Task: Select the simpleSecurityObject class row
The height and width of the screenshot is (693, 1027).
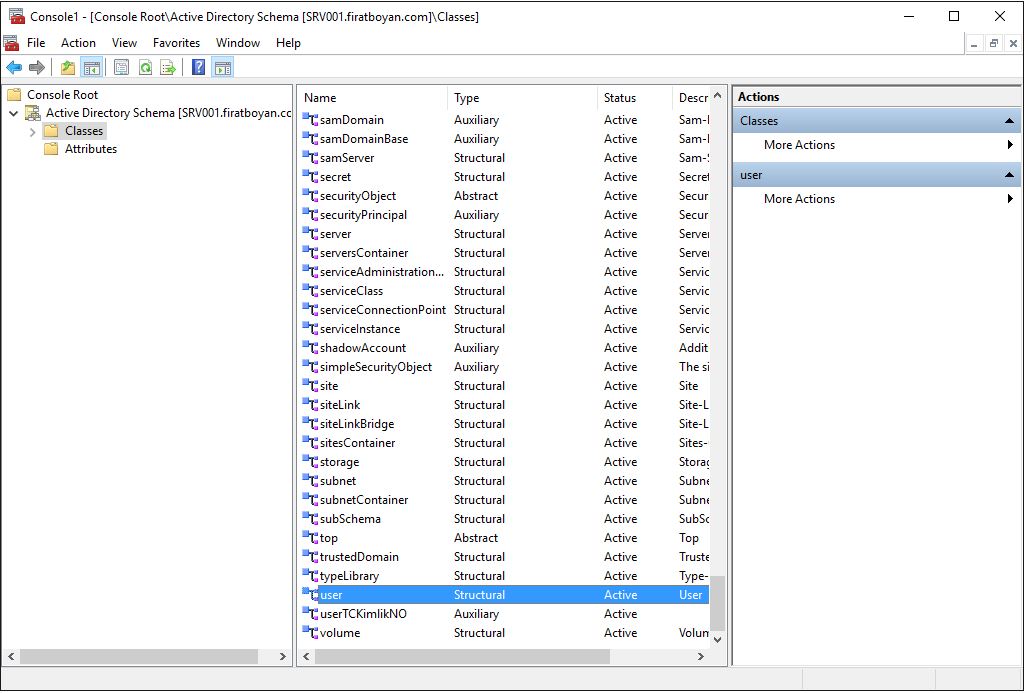Action: [505, 366]
